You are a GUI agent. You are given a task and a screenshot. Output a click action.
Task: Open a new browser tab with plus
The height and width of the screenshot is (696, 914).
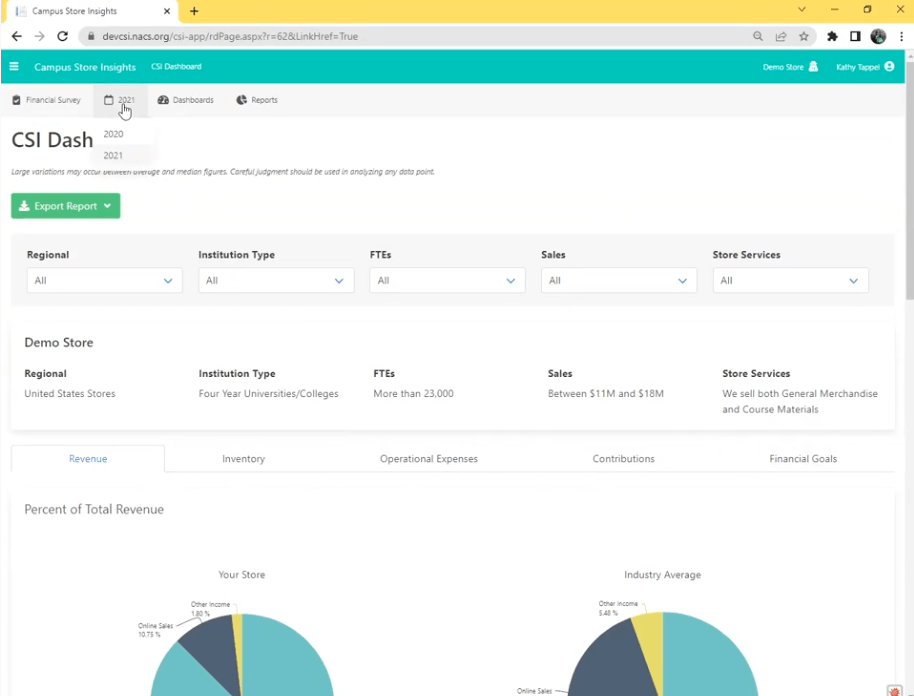pos(194,11)
